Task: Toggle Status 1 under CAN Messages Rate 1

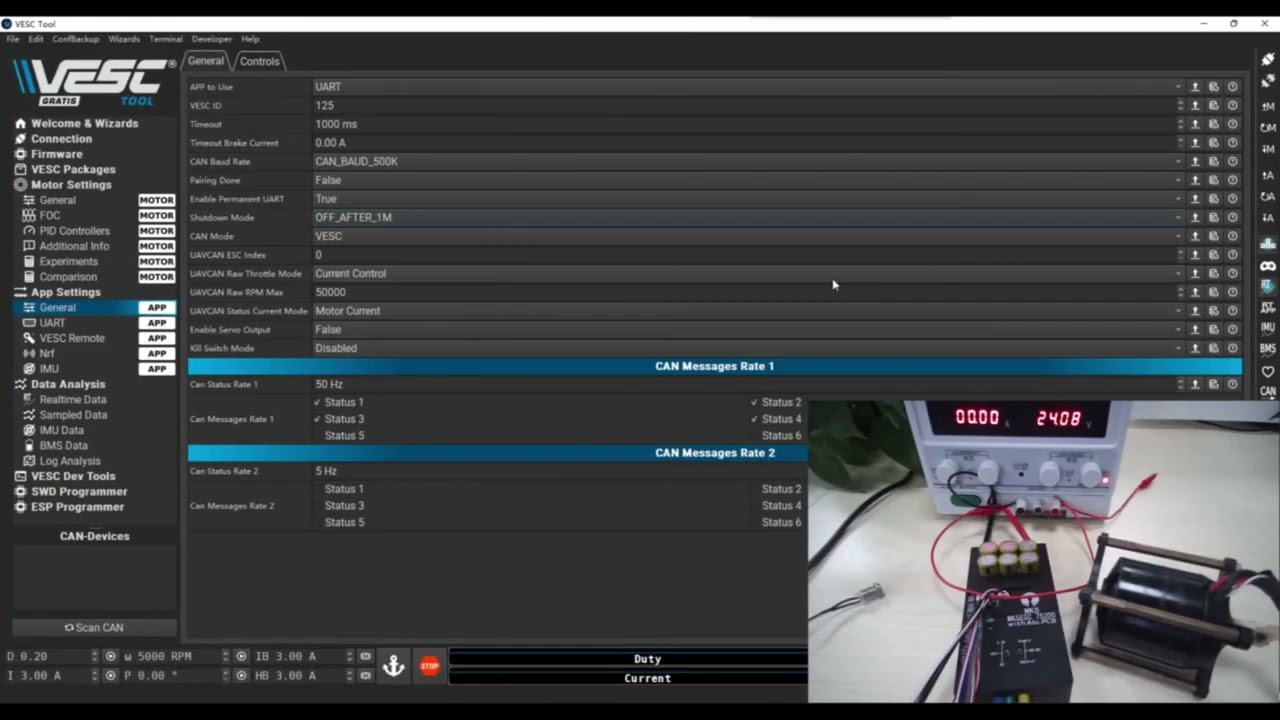Action: 339,402
